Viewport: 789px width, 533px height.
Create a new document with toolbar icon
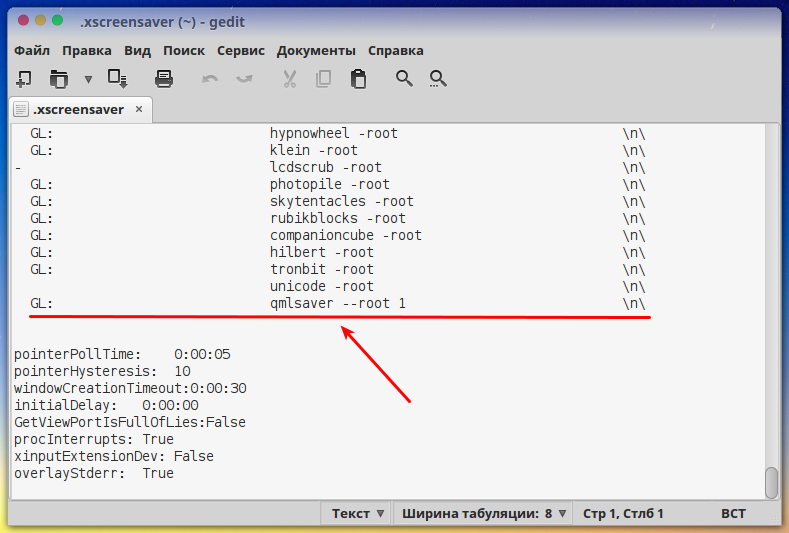pyautogui.click(x=23, y=79)
